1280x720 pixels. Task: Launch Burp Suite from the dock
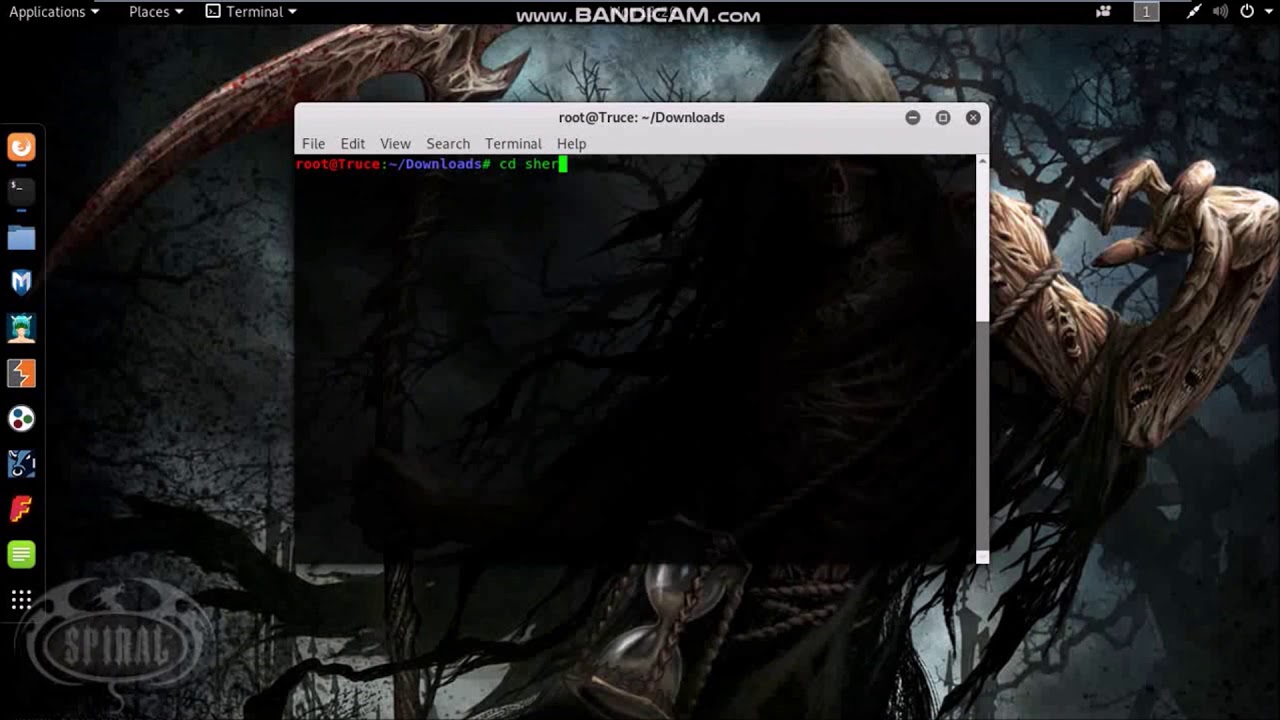pyautogui.click(x=21, y=373)
